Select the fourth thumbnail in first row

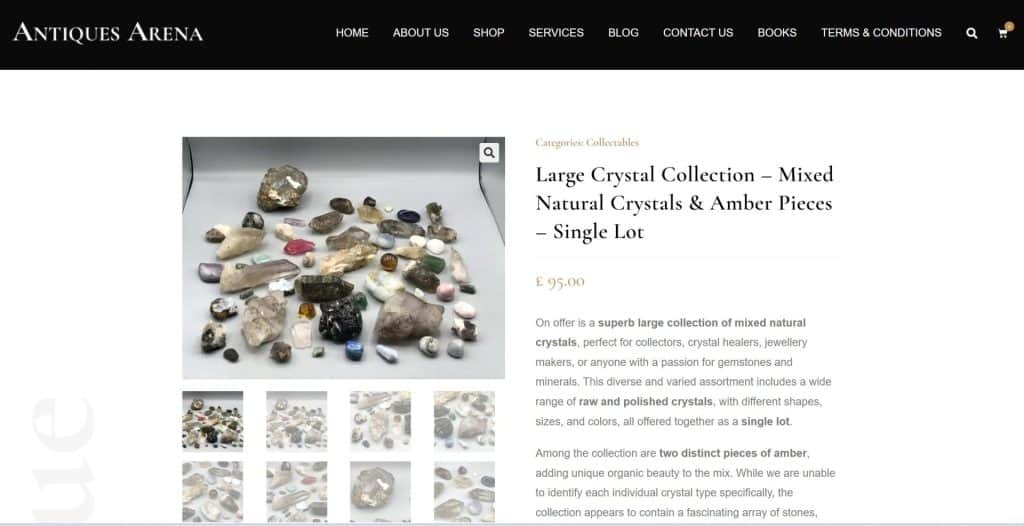point(464,421)
